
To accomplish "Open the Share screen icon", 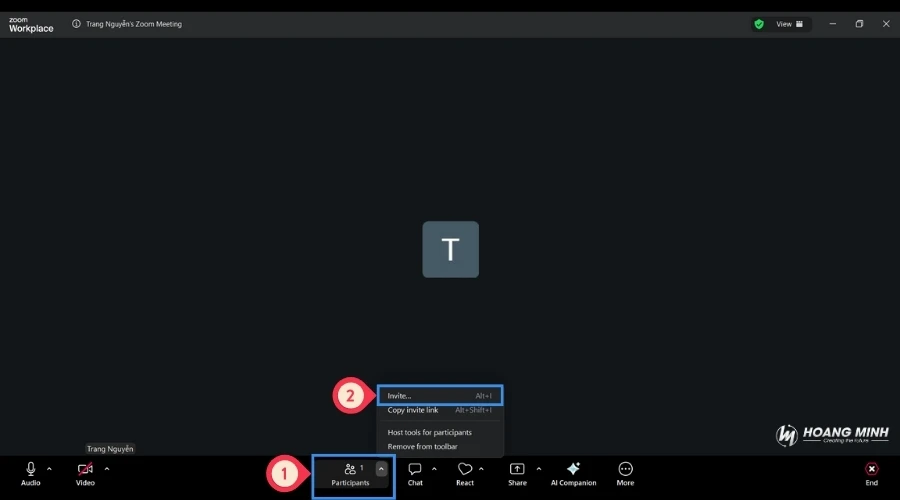I will tap(517, 469).
